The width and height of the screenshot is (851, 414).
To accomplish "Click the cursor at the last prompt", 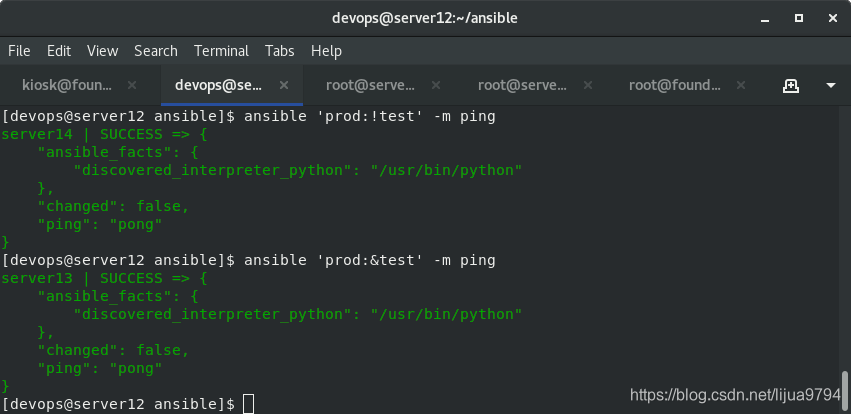I will (248, 404).
